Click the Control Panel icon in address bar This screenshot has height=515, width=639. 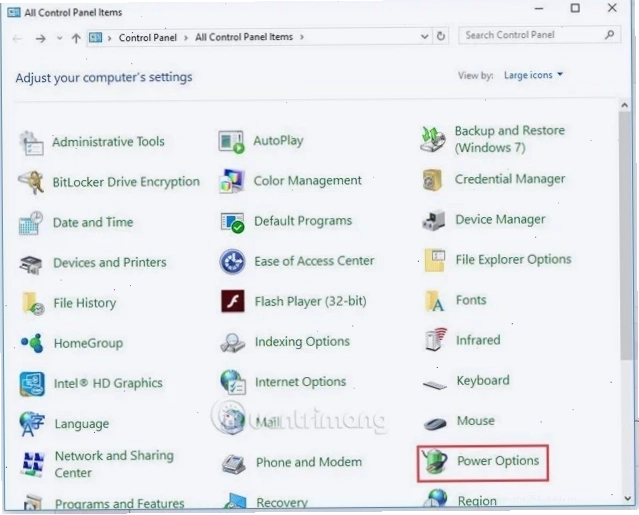click(96, 37)
